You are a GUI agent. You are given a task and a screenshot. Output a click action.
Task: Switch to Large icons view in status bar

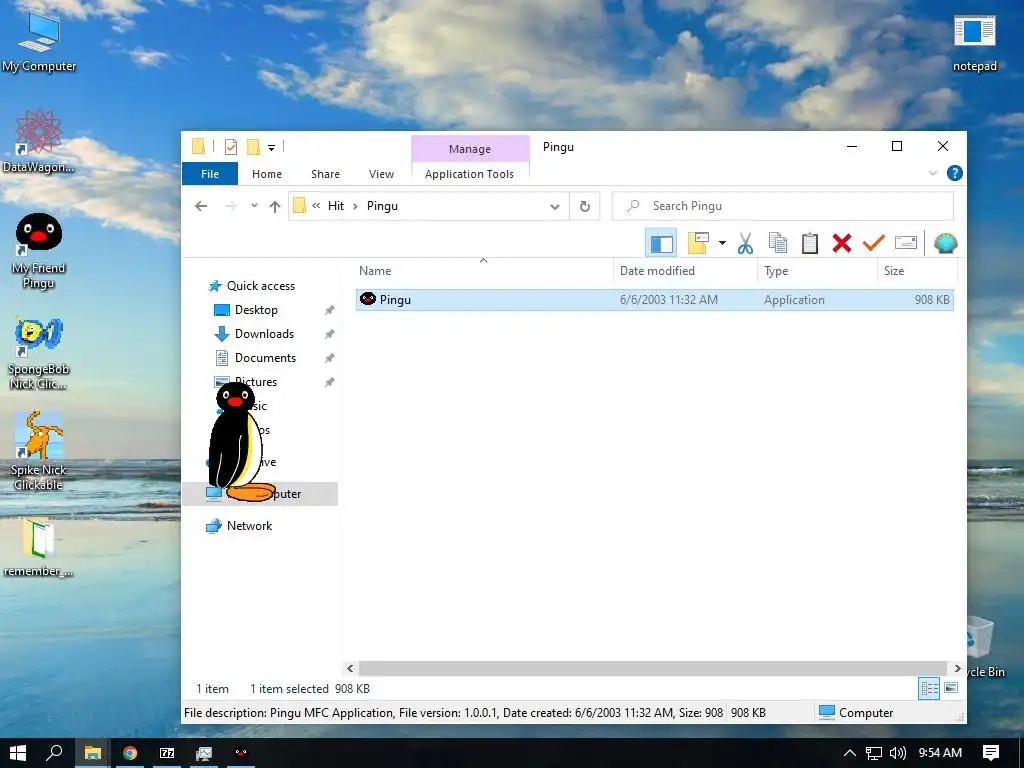[x=951, y=688]
